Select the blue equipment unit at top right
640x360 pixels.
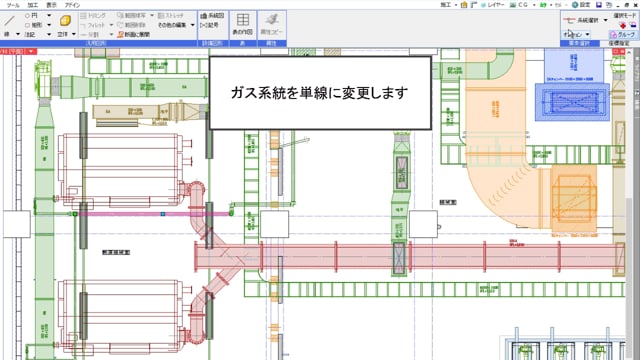click(x=572, y=102)
